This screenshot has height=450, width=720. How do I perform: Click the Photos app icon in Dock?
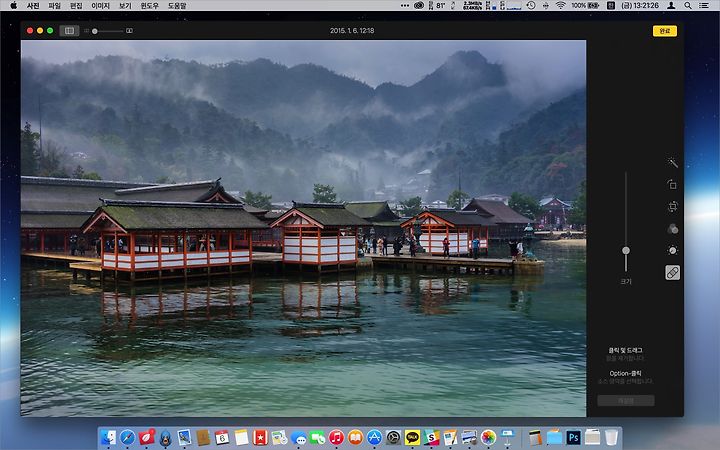pos(488,437)
